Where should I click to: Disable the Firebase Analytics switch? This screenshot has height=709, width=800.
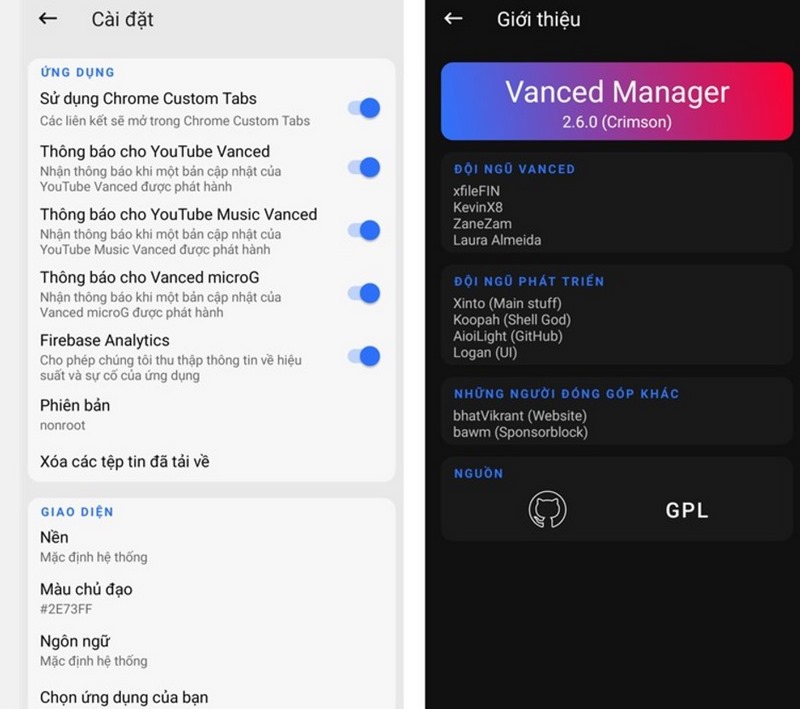point(364,356)
